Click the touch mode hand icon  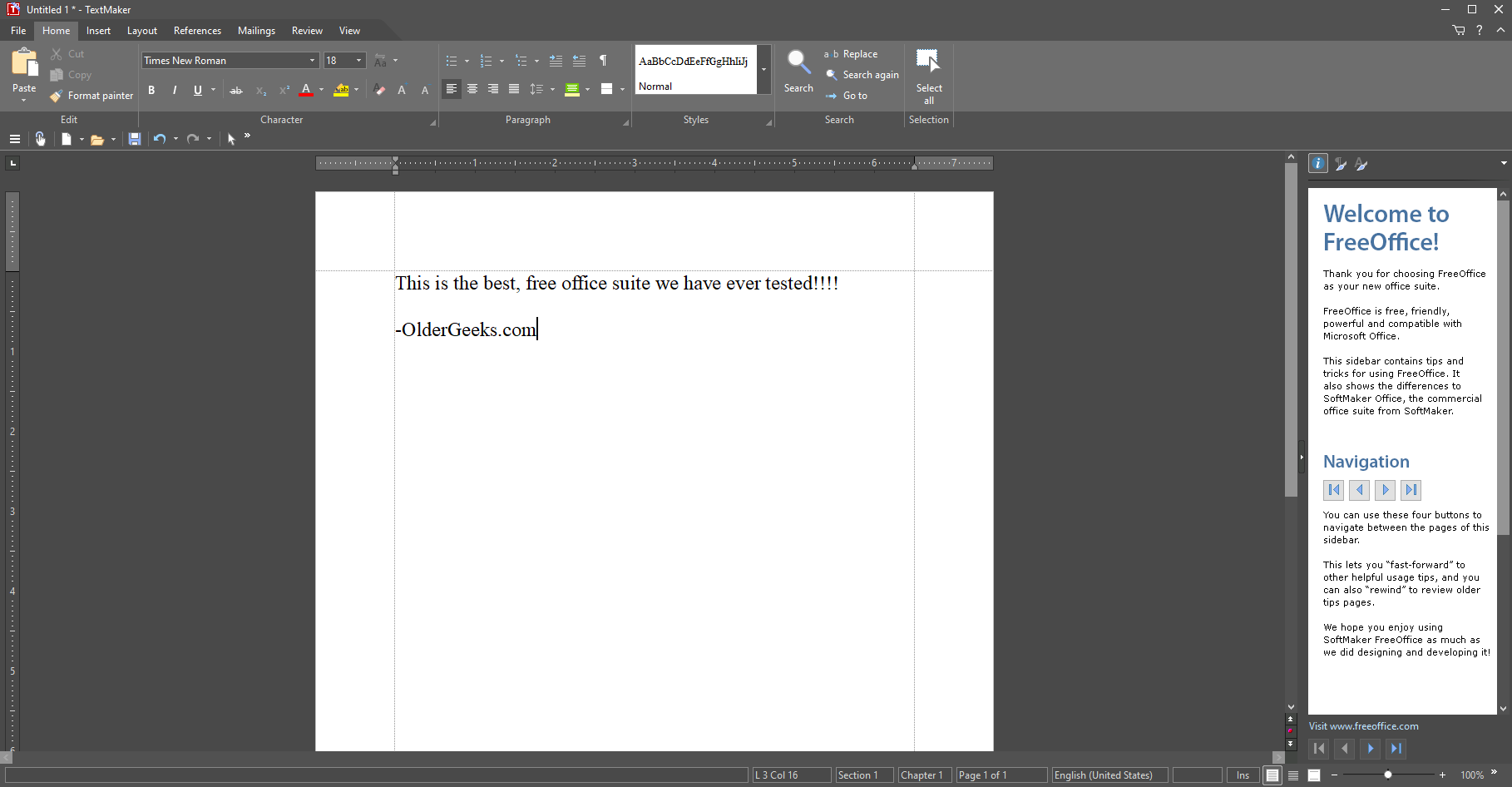[x=40, y=139]
